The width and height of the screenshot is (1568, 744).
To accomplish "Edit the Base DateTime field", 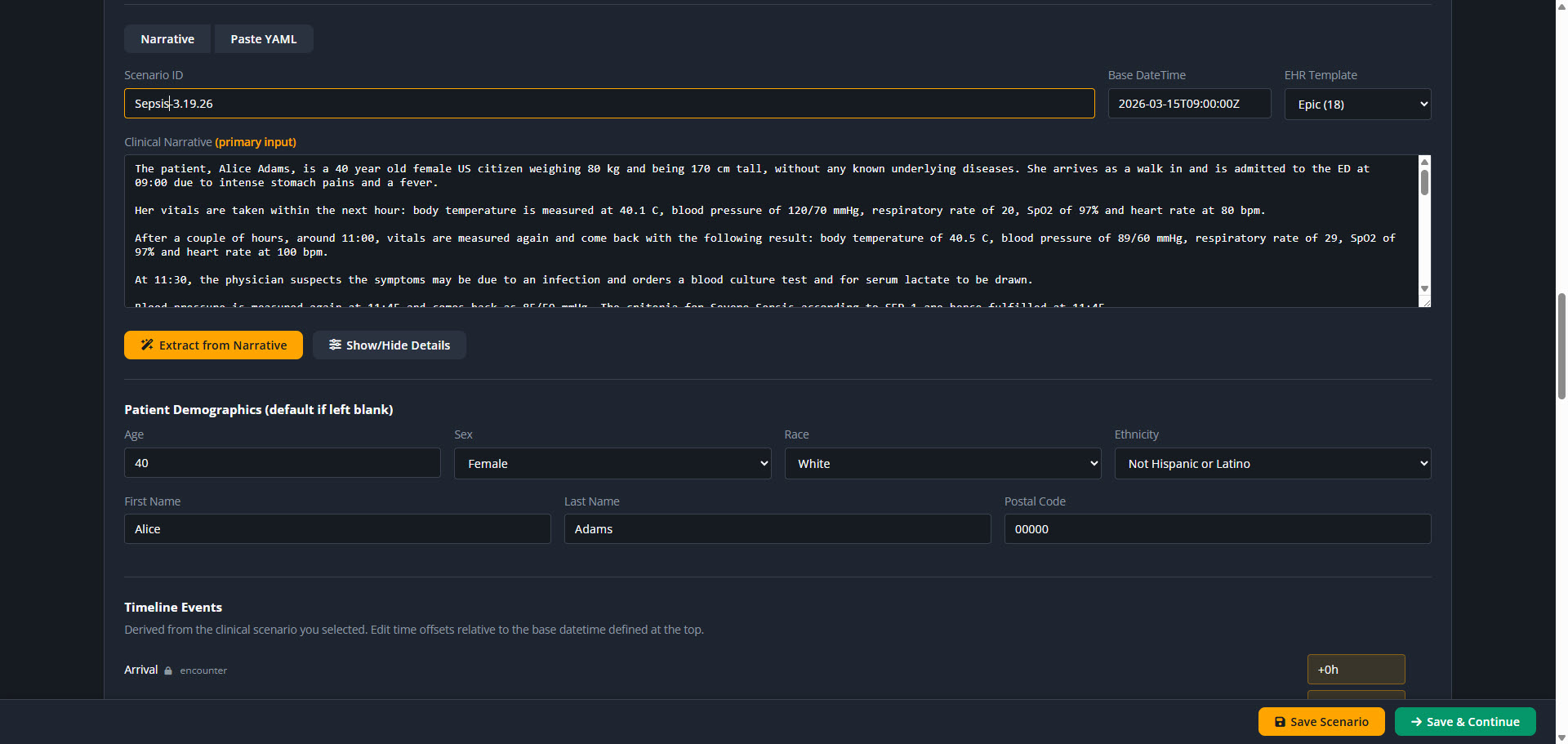I will 1189,104.
